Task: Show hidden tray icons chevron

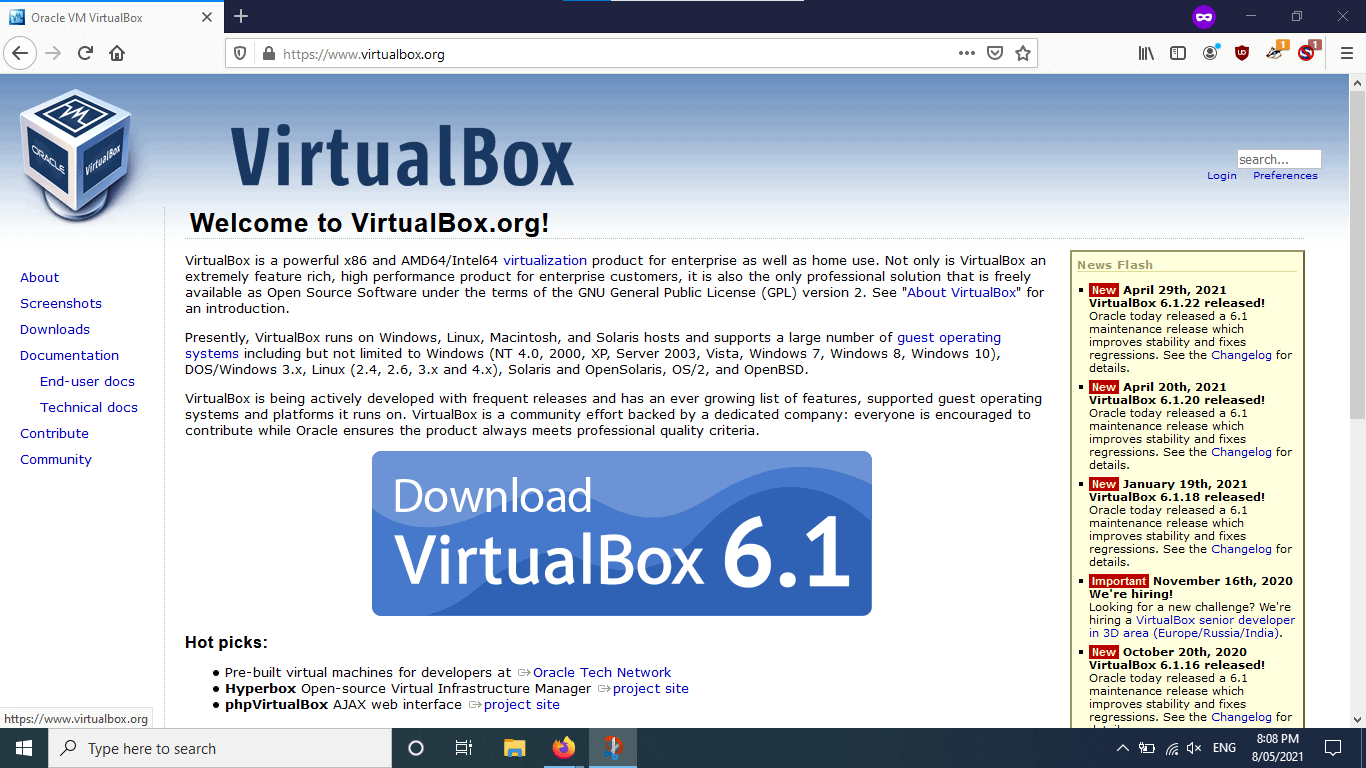Action: (1122, 748)
